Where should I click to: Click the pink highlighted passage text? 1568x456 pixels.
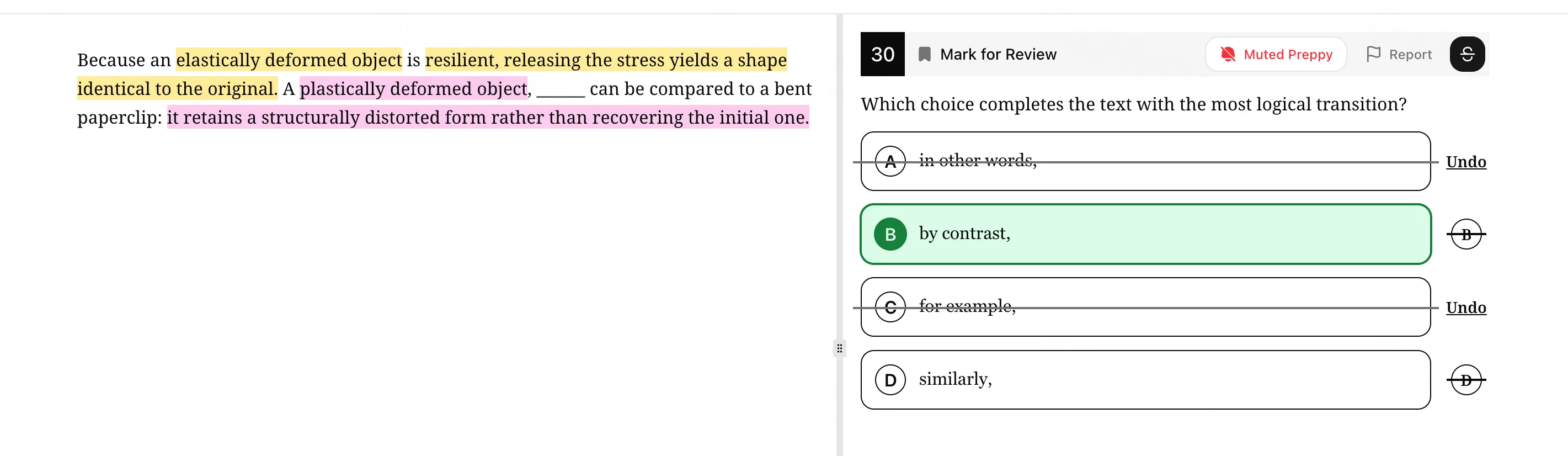point(414,88)
